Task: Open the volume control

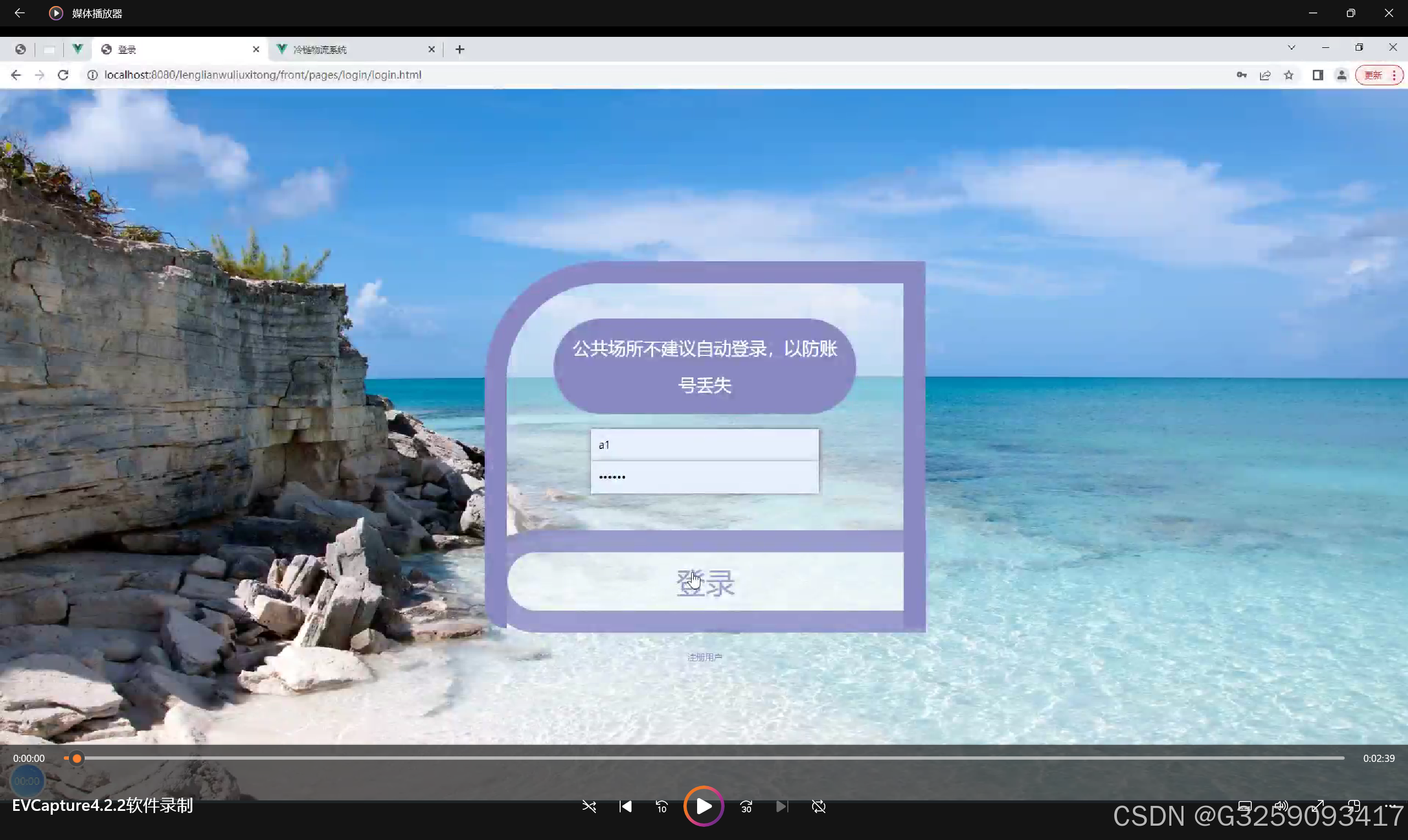Action: 1280,806
